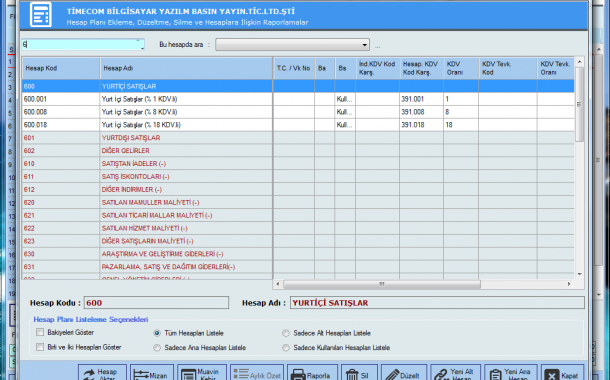Screen dimensions: 610x380
Task: Click the document icon in header banner
Action: [41, 15]
